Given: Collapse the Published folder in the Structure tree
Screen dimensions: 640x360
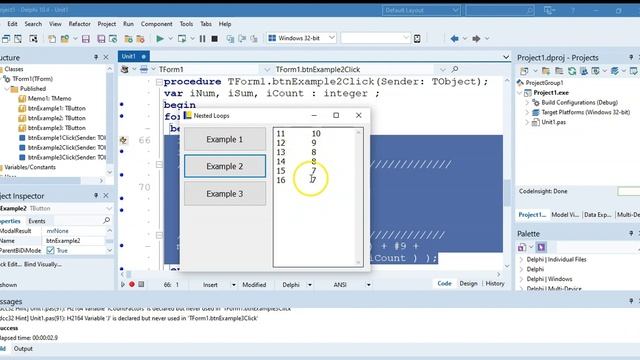Looking at the screenshot, I should (x=7, y=89).
